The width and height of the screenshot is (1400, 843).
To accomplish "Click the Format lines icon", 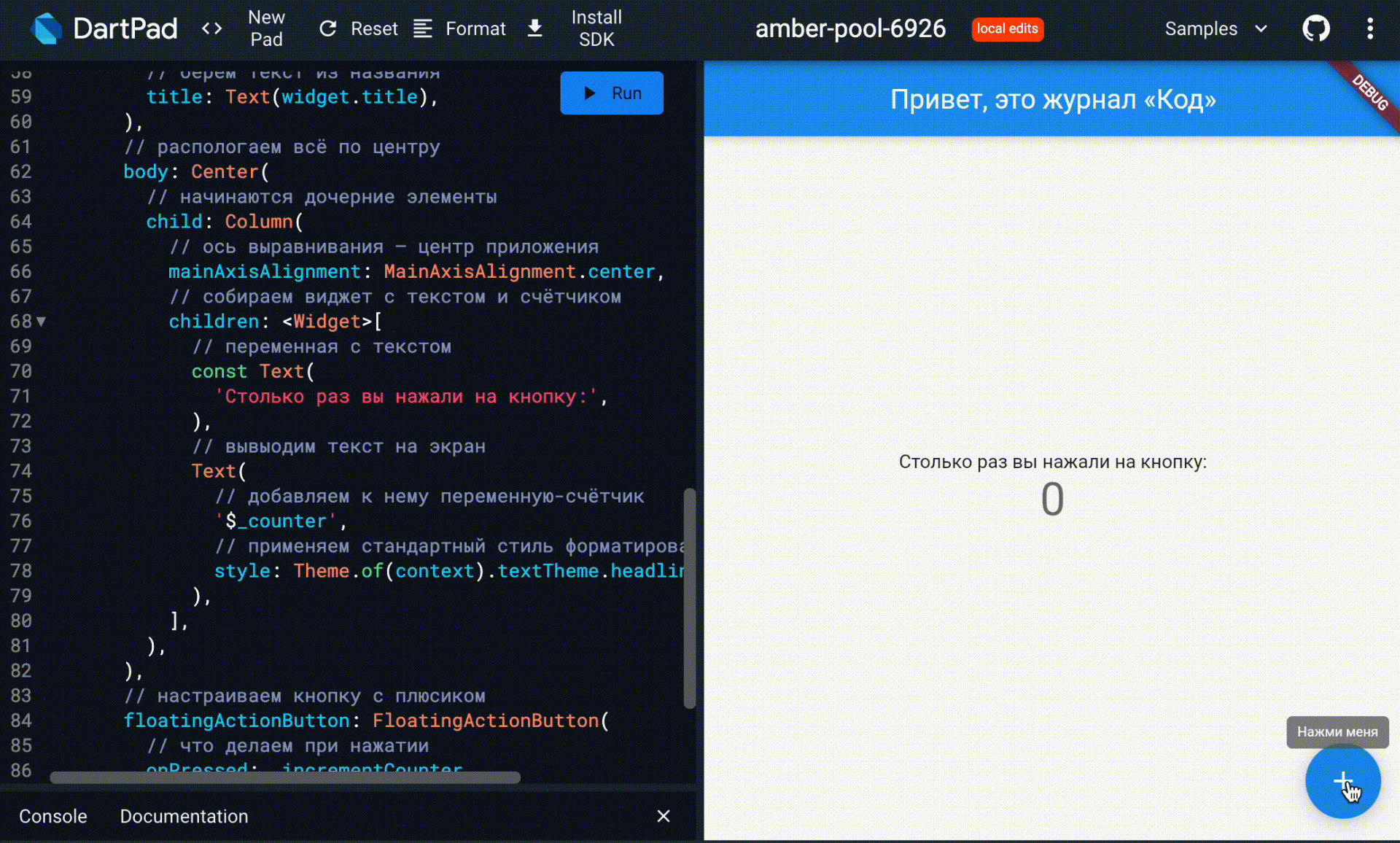I will pos(423,28).
